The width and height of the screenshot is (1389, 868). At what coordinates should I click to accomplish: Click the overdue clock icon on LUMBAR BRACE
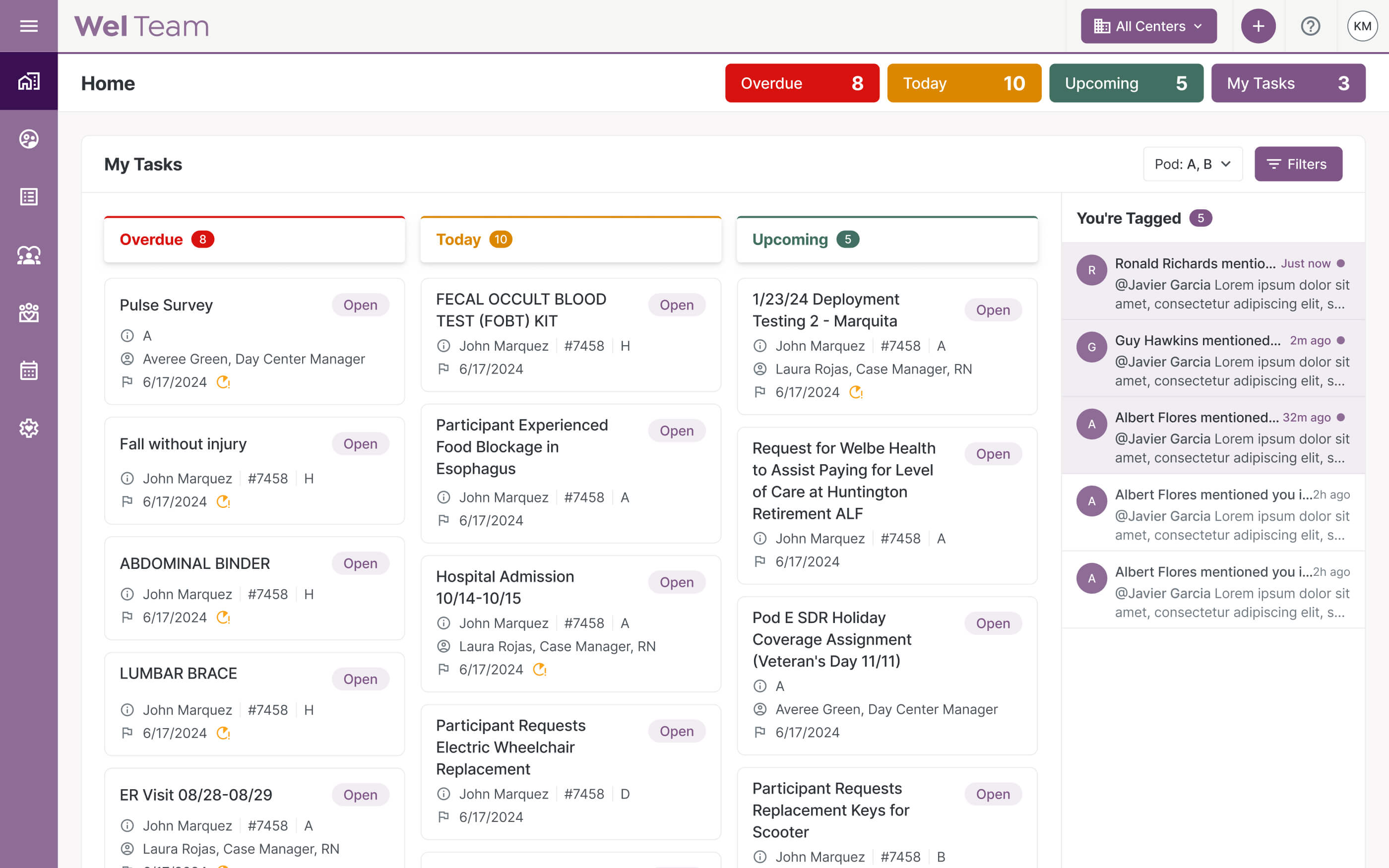[223, 733]
